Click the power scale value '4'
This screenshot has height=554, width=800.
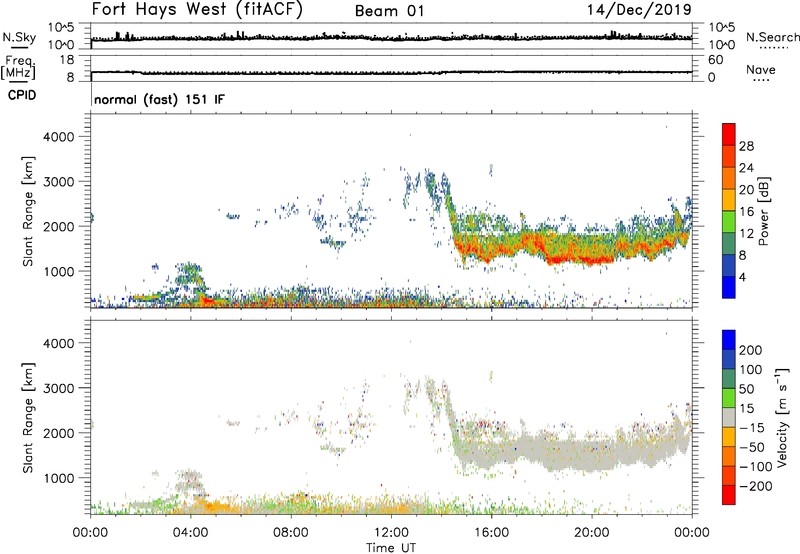coord(743,277)
